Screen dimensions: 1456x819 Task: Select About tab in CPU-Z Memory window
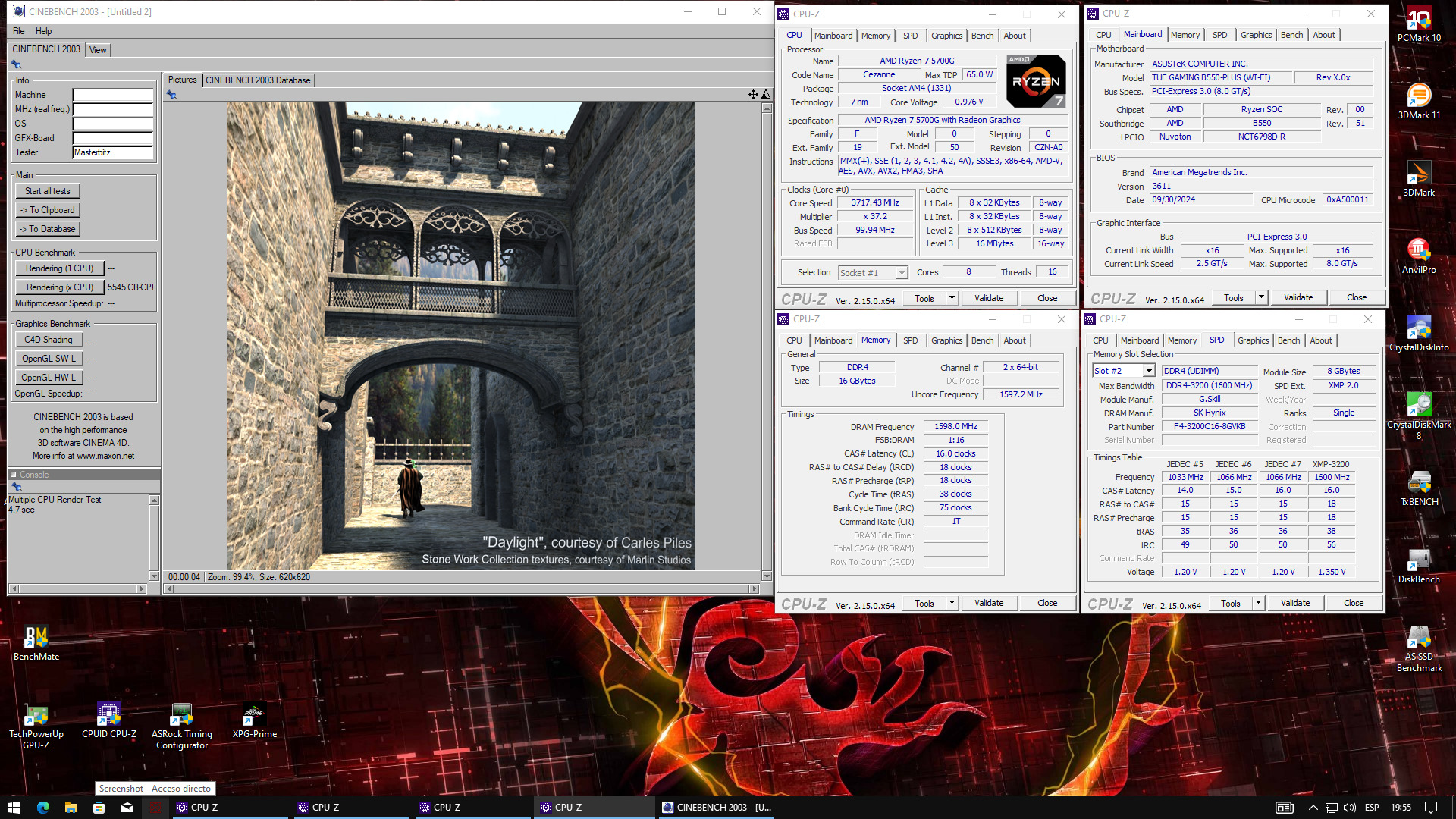click(1015, 340)
